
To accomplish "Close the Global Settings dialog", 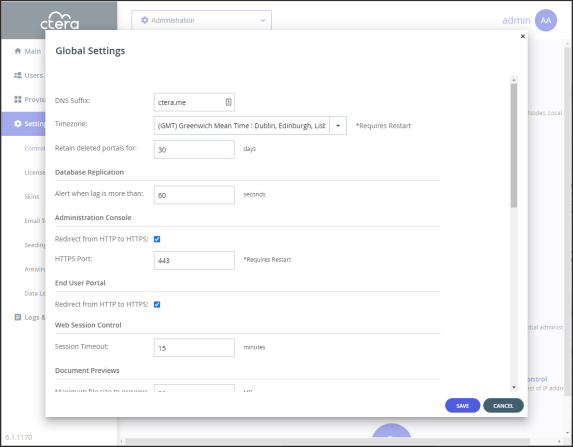I will click(x=523, y=36).
